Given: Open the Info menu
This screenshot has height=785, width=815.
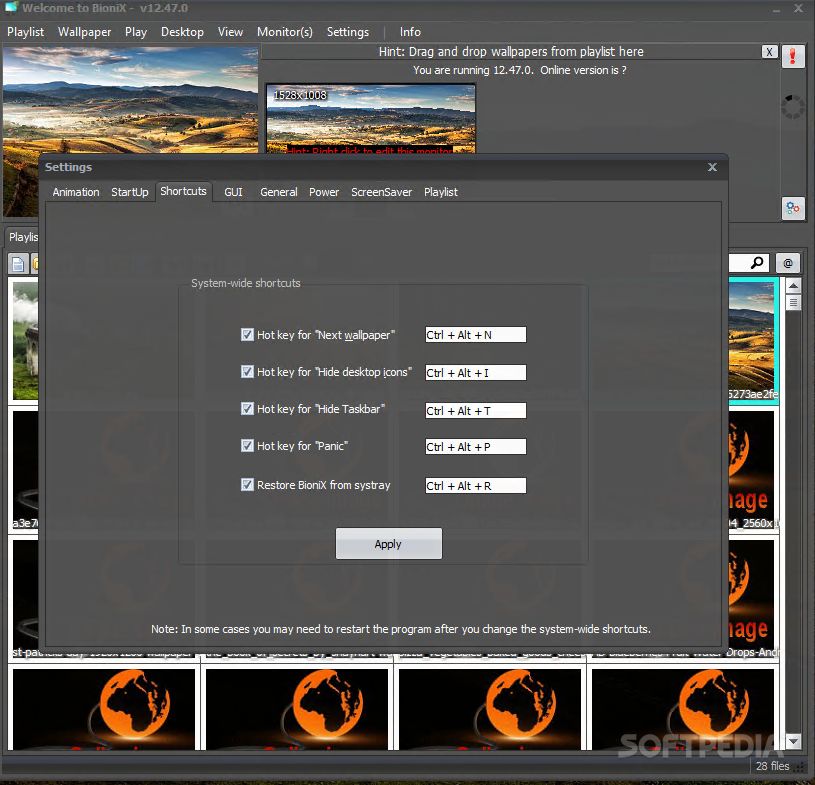Looking at the screenshot, I should [x=410, y=32].
